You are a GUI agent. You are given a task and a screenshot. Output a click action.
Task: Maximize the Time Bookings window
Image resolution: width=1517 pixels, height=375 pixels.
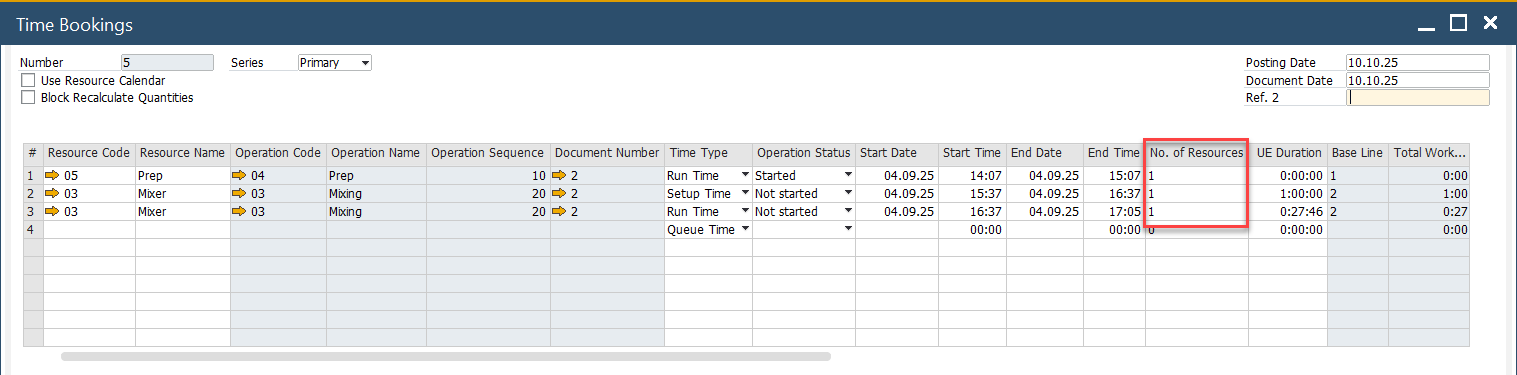click(x=1459, y=23)
